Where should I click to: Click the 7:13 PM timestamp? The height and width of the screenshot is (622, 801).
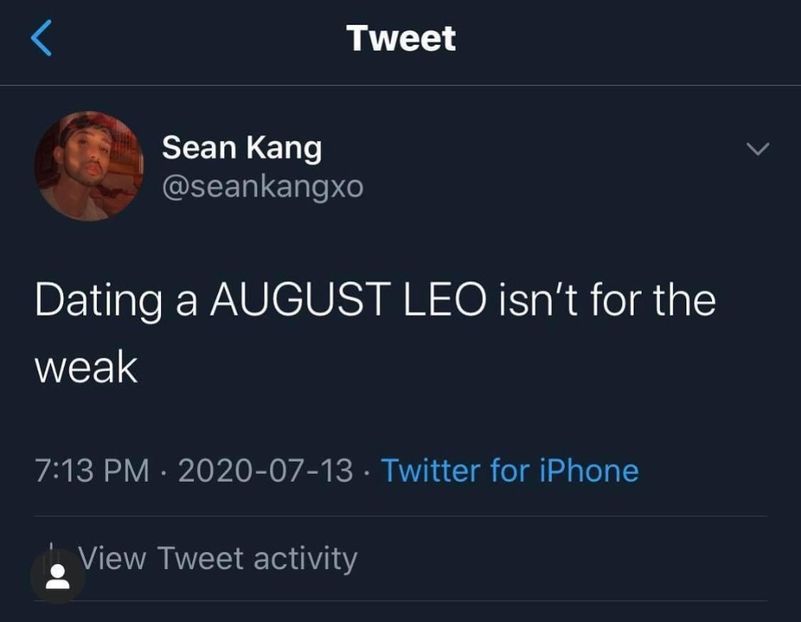(92, 469)
